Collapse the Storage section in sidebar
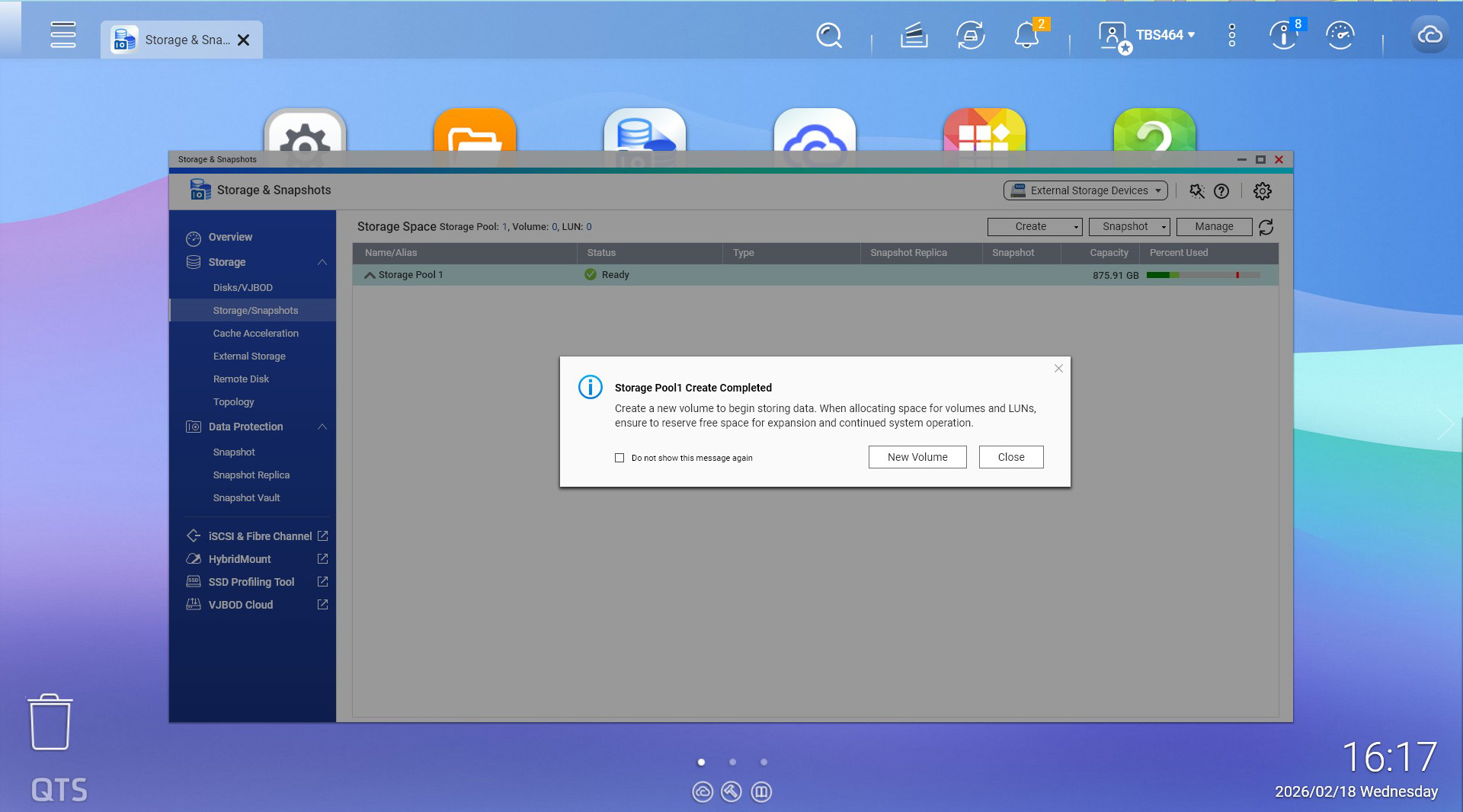The image size is (1463, 812). [322, 262]
